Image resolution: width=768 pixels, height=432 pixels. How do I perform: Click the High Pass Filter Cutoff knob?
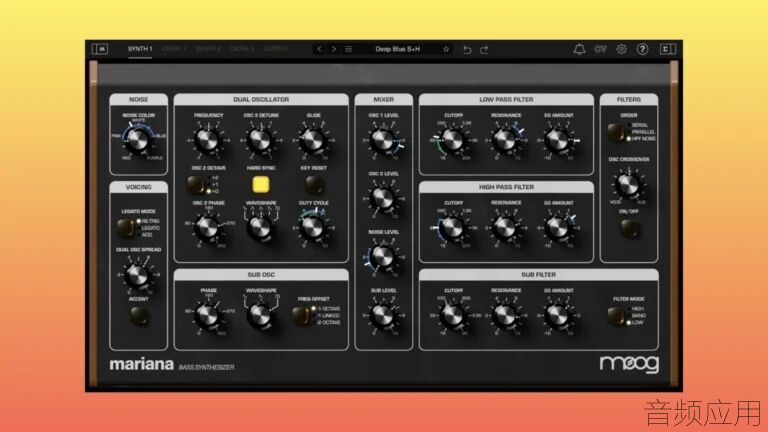pos(453,228)
